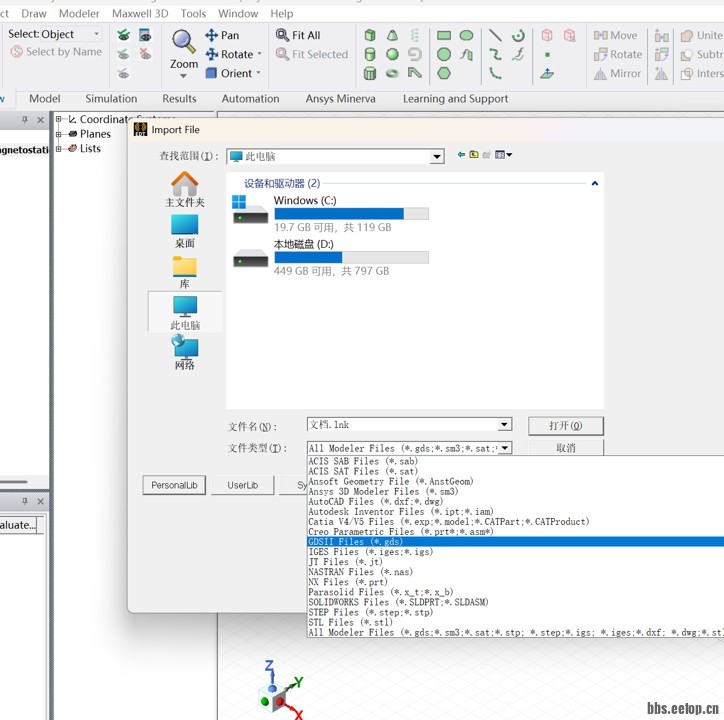The width and height of the screenshot is (724, 720).
Task: Go to Desktop (桌面) in dialog sidebar
Action: pos(185,231)
